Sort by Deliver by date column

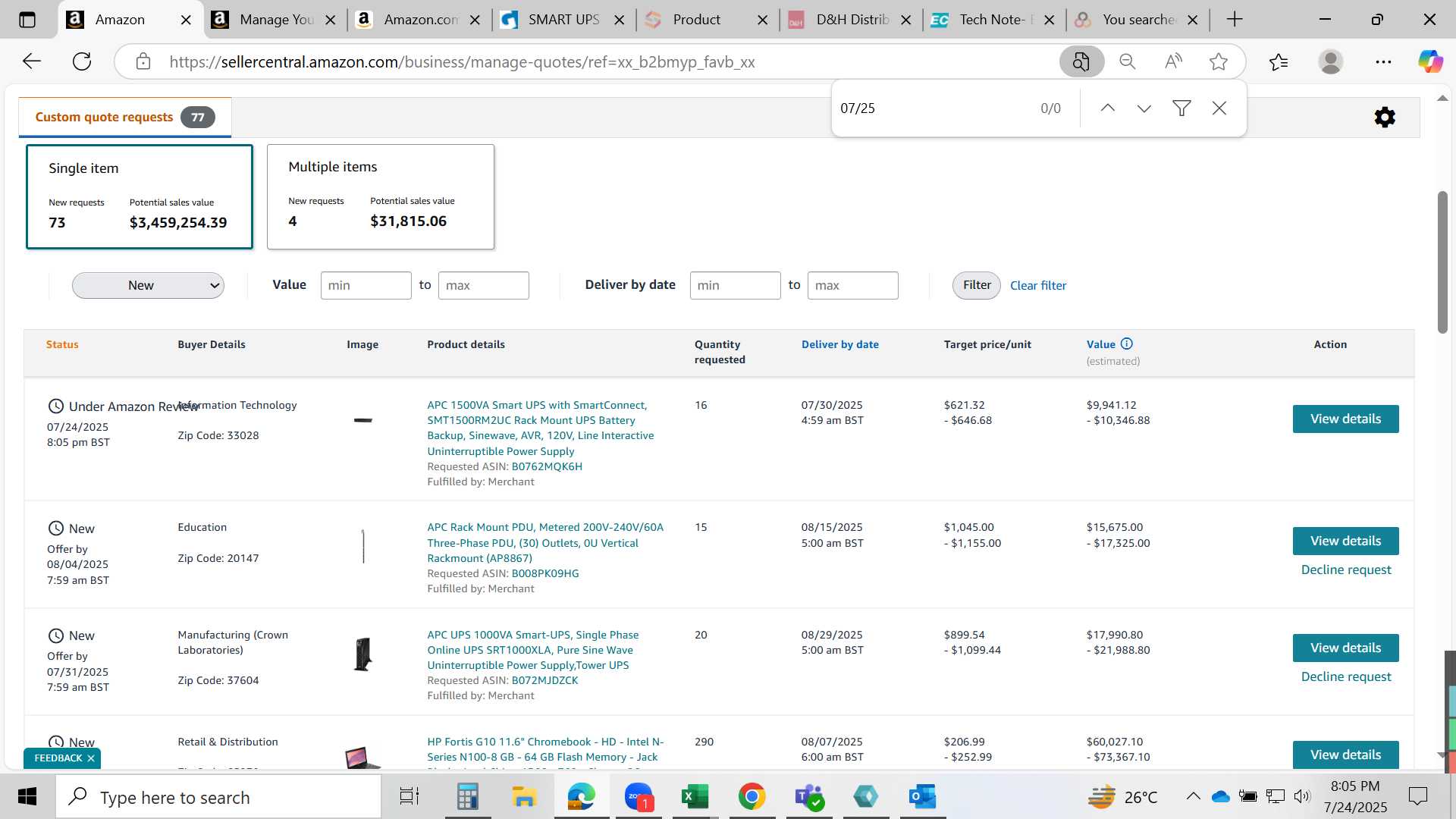tap(839, 344)
